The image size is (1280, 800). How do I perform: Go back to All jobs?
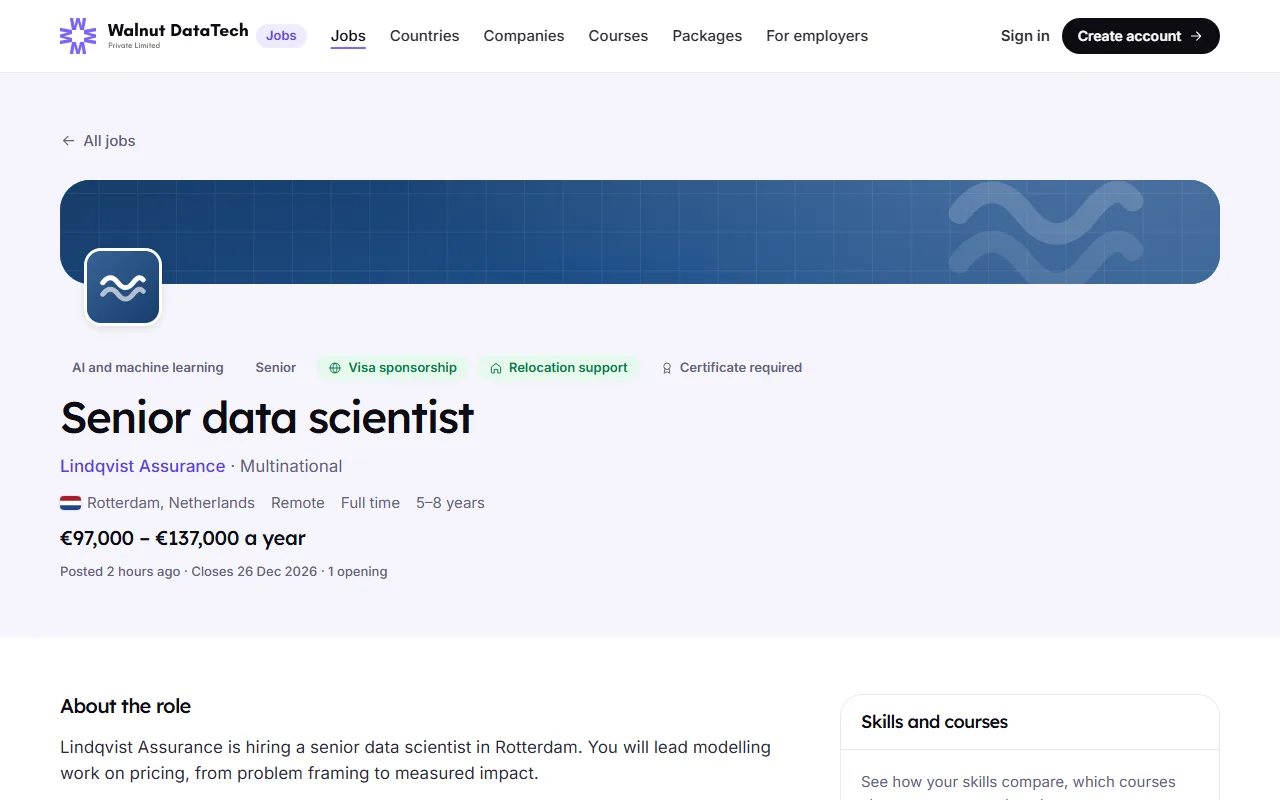point(98,141)
